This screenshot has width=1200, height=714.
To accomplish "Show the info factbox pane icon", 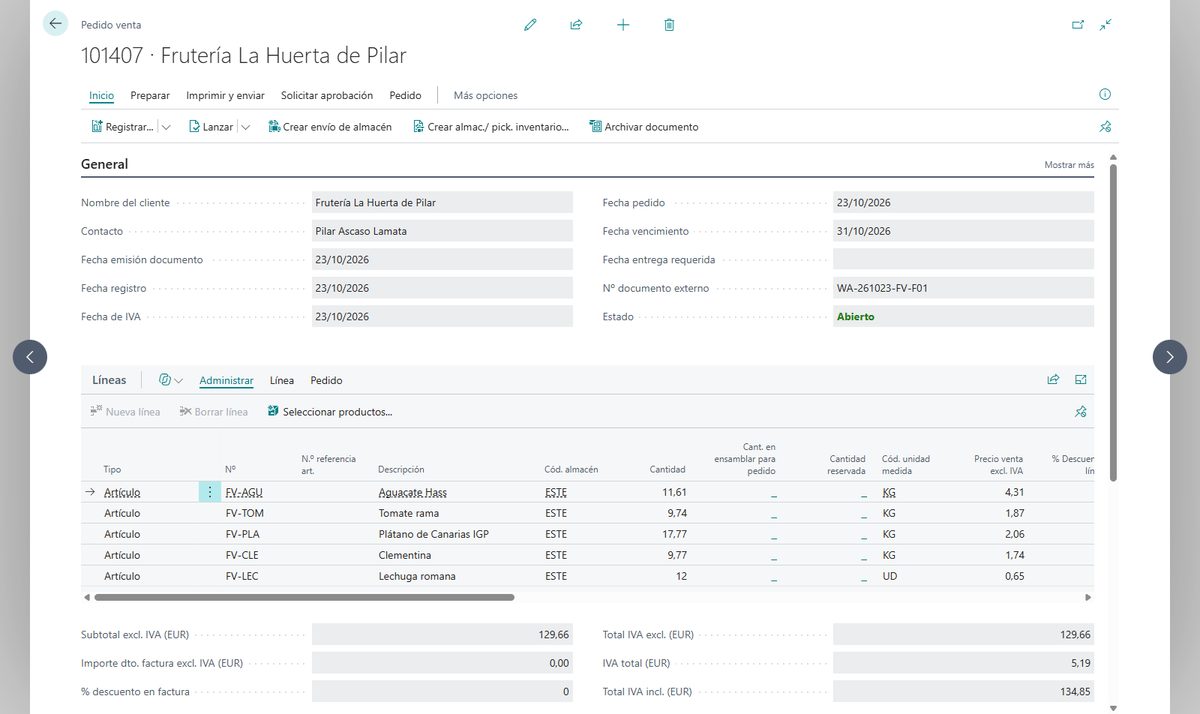I will (x=1105, y=95).
